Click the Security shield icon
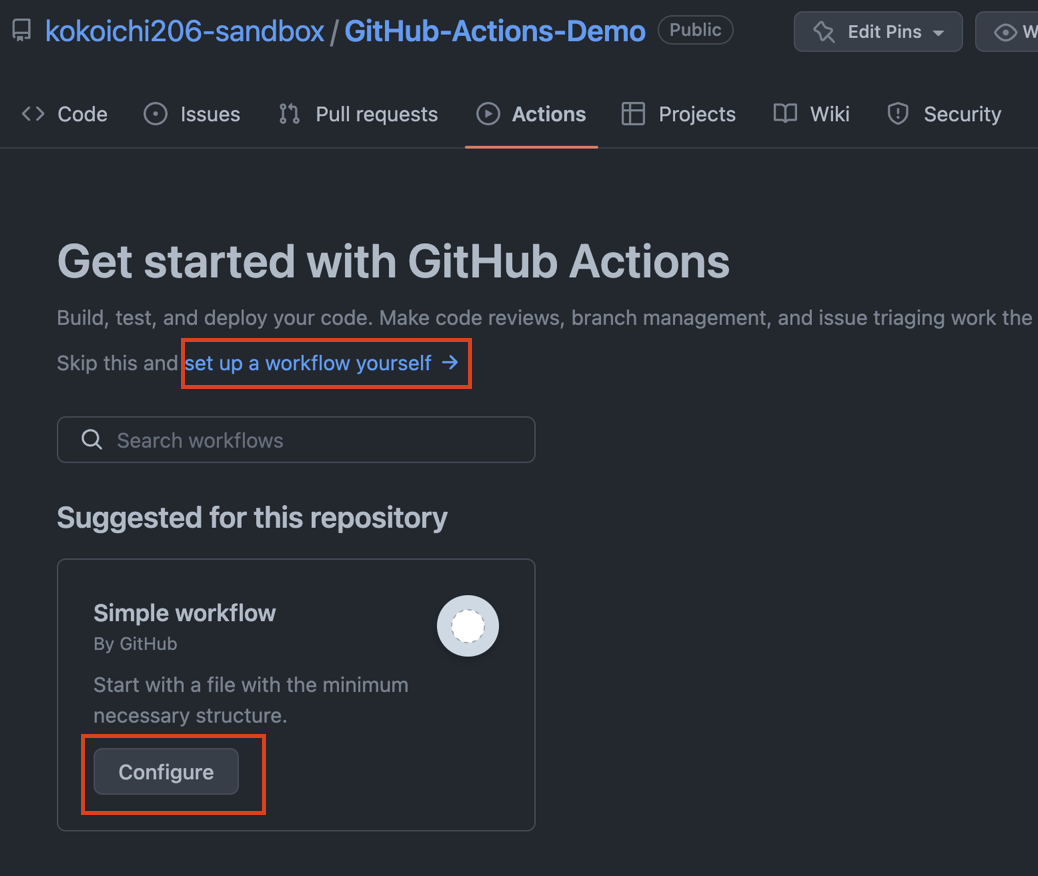Image resolution: width=1038 pixels, height=876 pixels. coord(897,114)
